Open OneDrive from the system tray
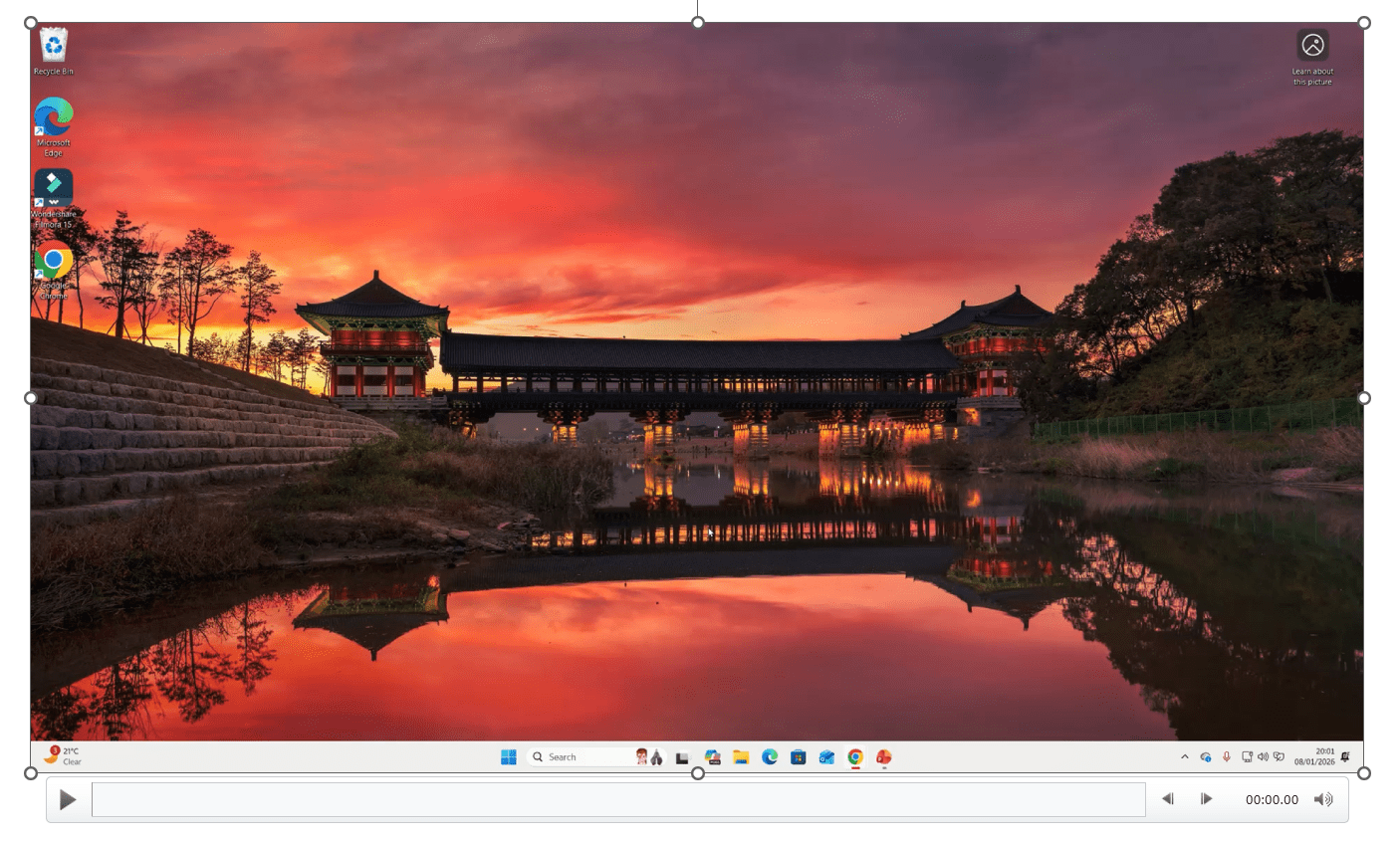 coord(1205,756)
